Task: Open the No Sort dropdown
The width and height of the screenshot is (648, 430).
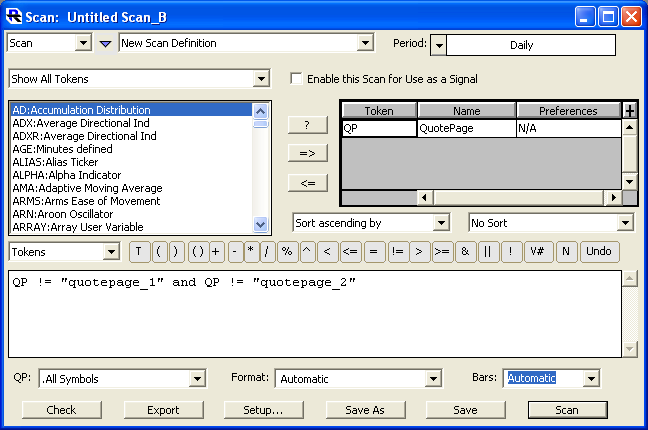Action: (625, 223)
